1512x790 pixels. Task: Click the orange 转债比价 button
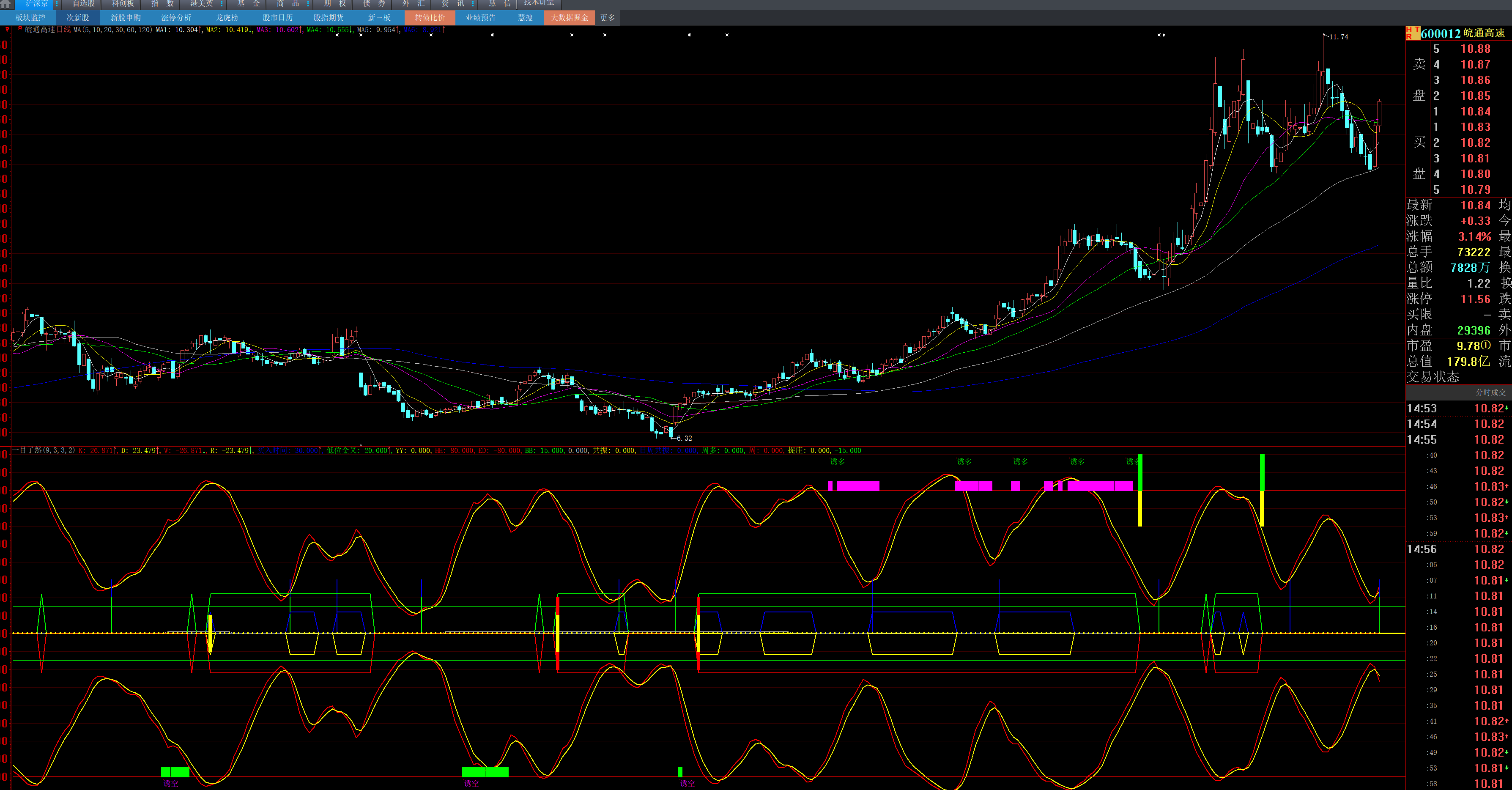[430, 18]
